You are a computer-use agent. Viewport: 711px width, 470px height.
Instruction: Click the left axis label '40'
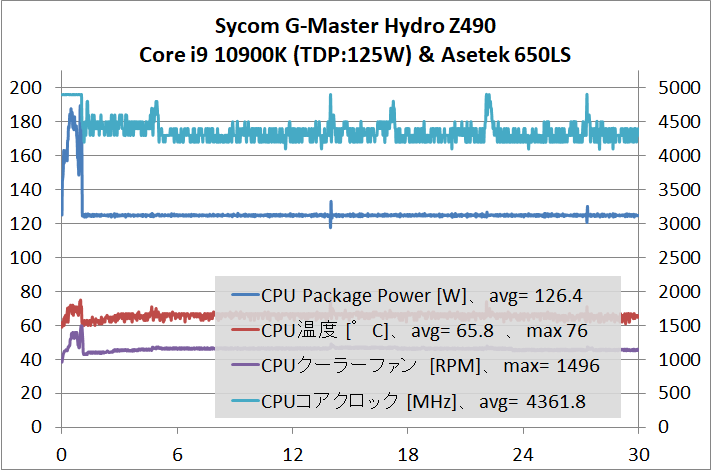coord(31,359)
